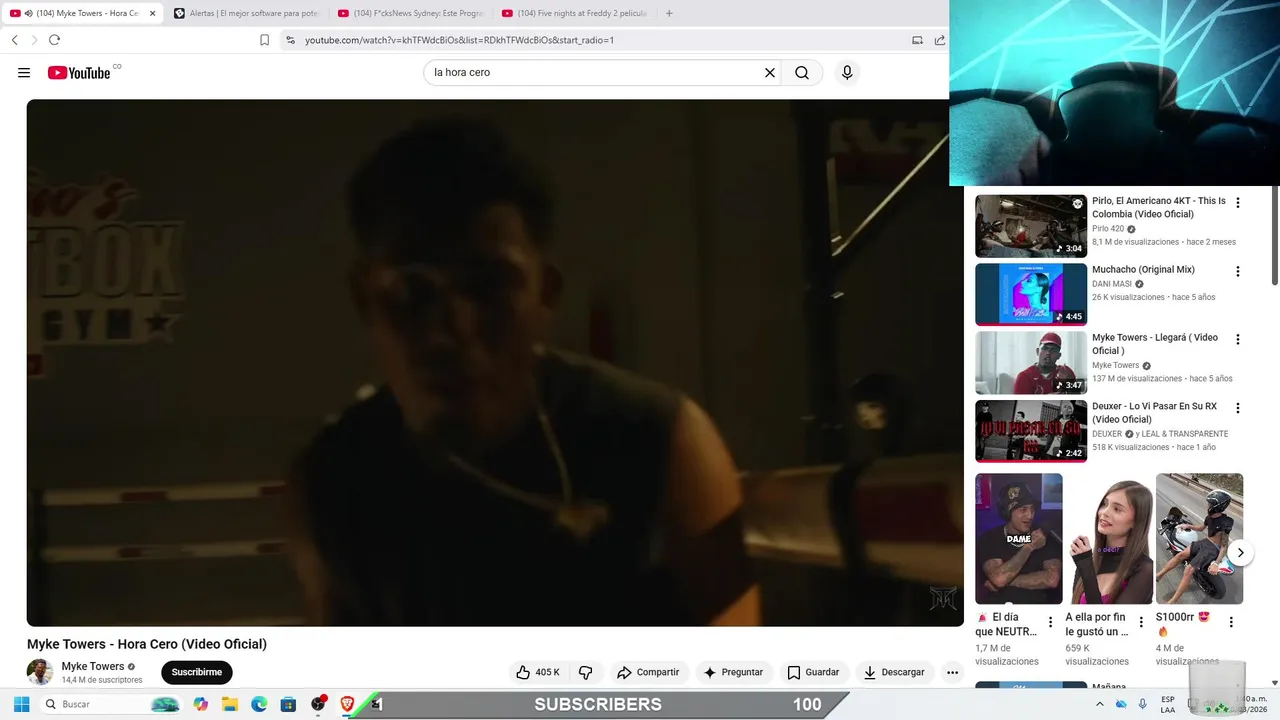This screenshot has height=720, width=1280.
Task: Dislike the video
Action: pos(586,672)
